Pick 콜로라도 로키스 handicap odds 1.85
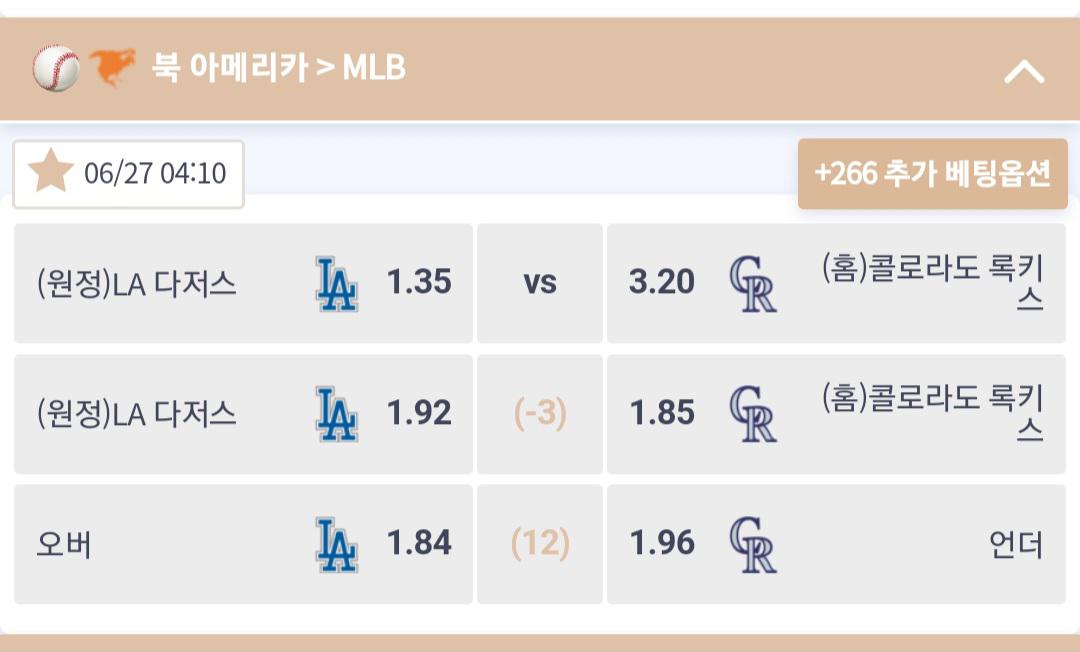 pyautogui.click(x=836, y=414)
